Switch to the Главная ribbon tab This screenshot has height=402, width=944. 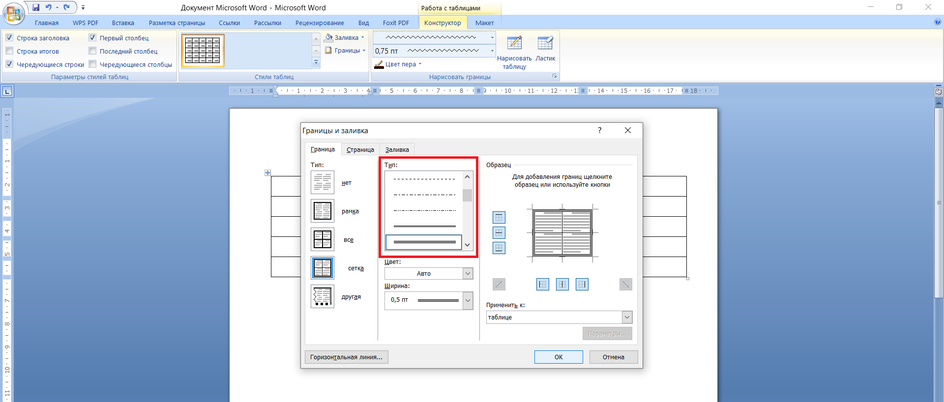pos(46,23)
